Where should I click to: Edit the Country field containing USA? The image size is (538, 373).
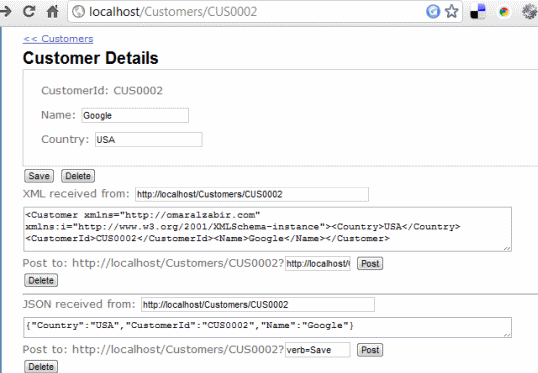(x=149, y=140)
